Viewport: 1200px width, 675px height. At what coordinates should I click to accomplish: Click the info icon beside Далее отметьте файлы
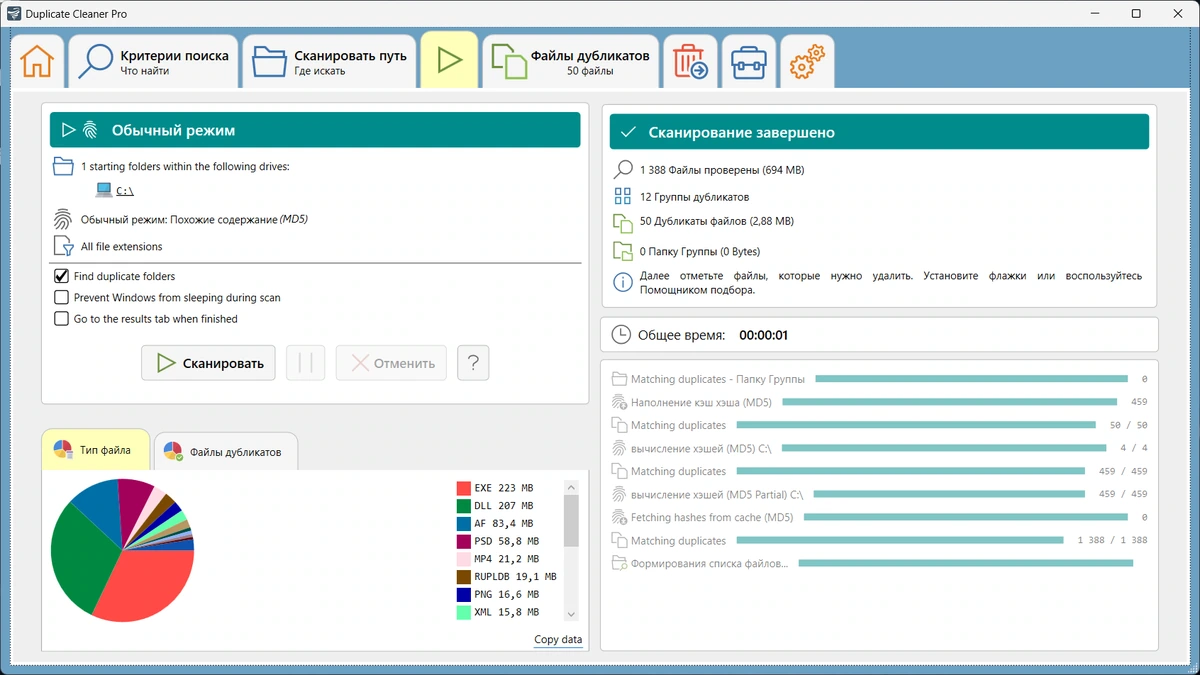coord(623,283)
